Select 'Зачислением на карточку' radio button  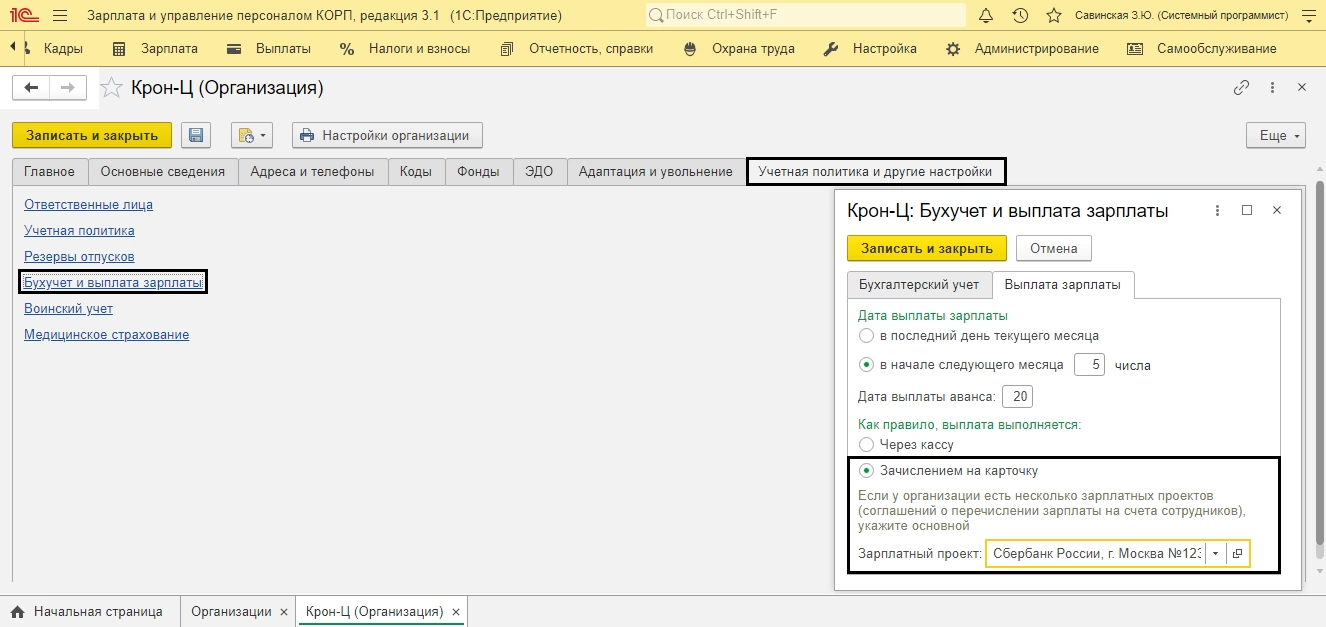866,470
